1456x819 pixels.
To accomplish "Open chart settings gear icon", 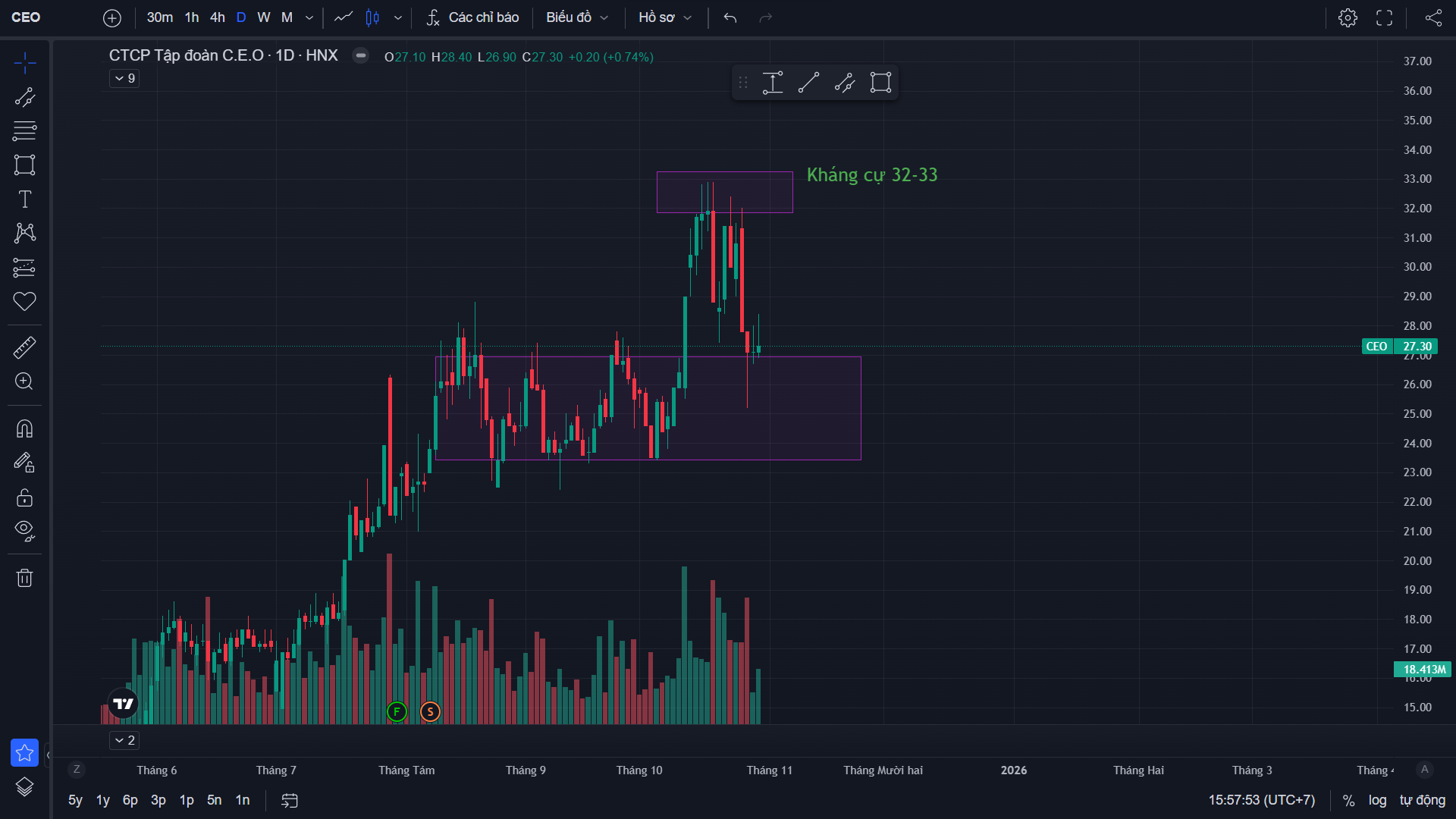I will [x=1348, y=17].
